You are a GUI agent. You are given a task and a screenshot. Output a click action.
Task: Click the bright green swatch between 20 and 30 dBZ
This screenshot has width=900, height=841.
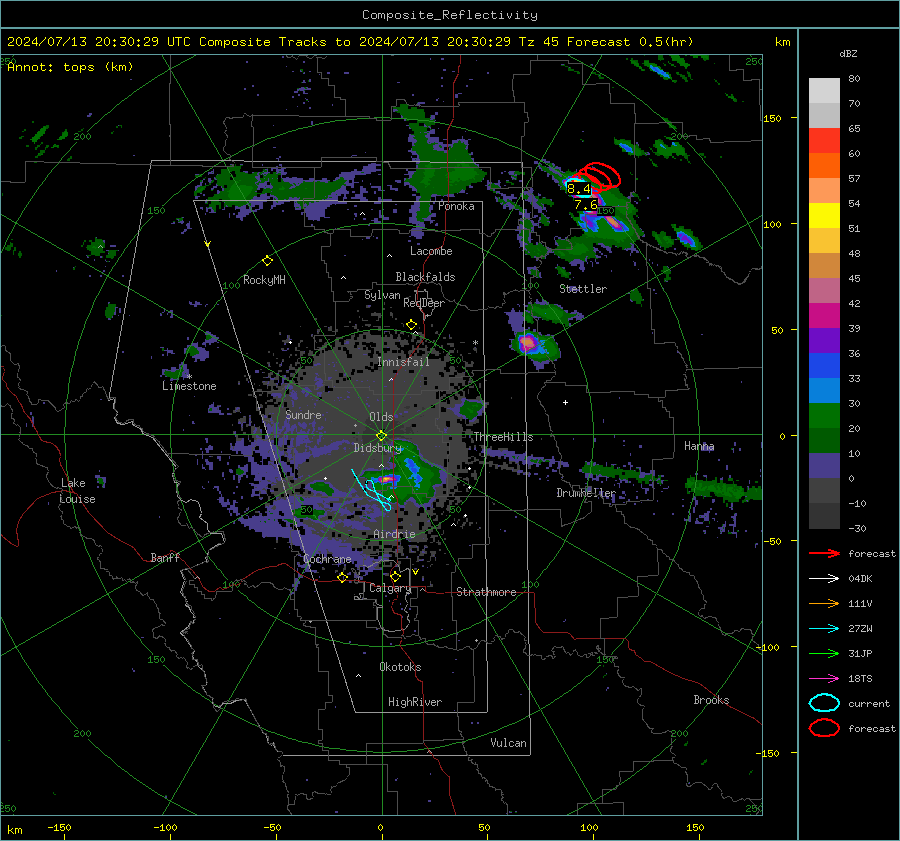pos(824,416)
